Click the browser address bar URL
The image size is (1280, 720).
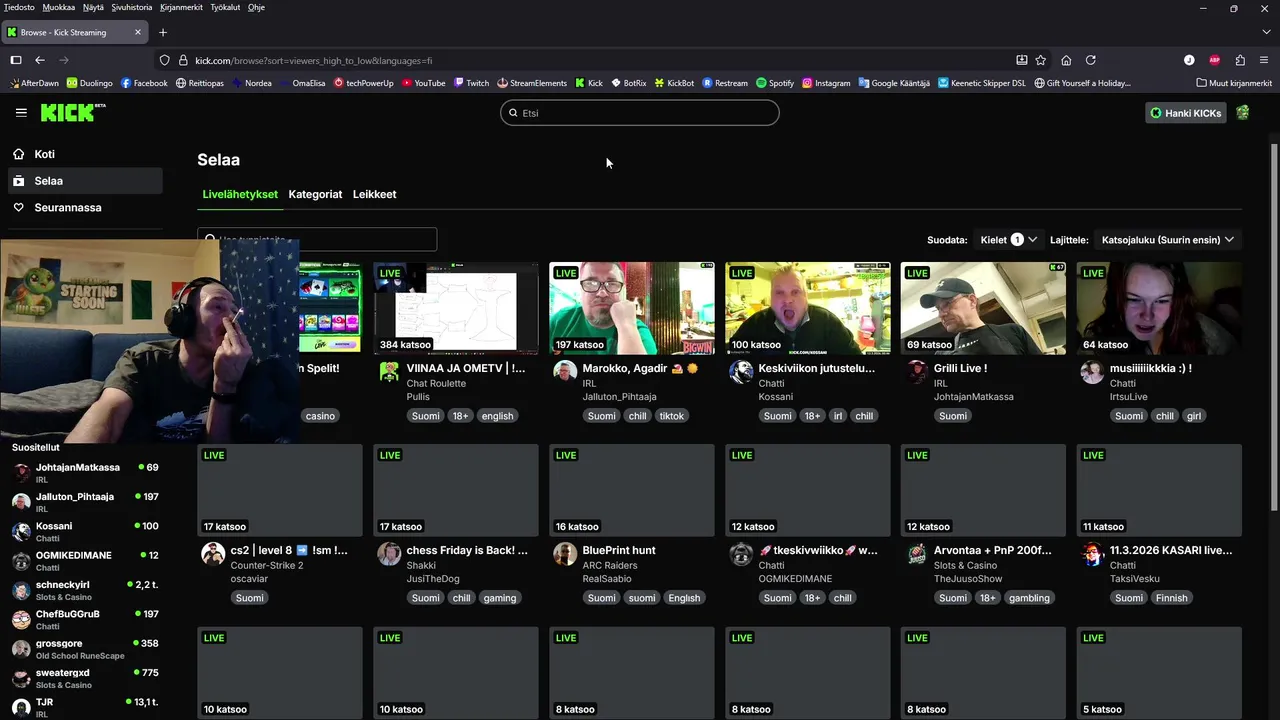pyautogui.click(x=314, y=60)
